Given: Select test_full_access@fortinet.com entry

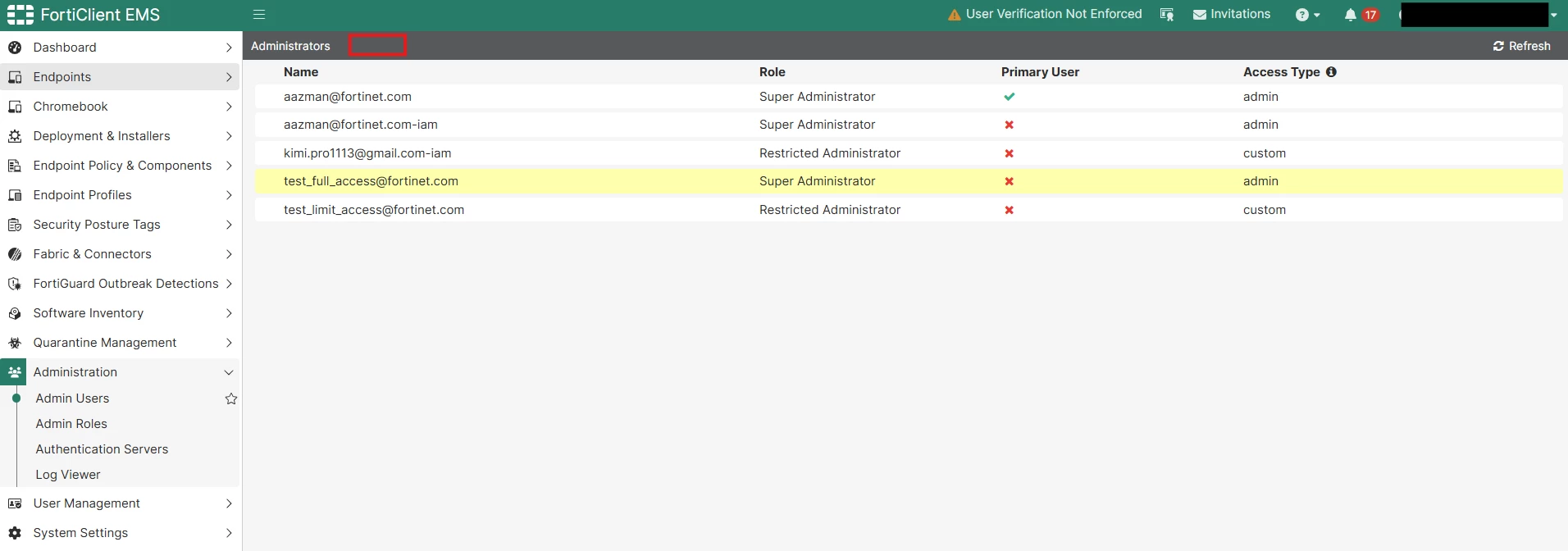Looking at the screenshot, I should click(909, 181).
